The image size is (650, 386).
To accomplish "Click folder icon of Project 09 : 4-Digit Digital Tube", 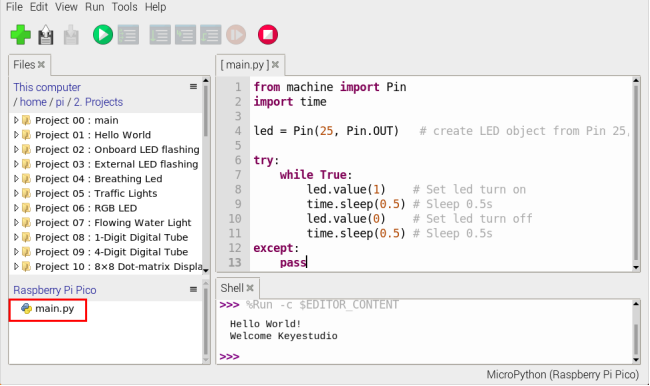I will click(26, 252).
